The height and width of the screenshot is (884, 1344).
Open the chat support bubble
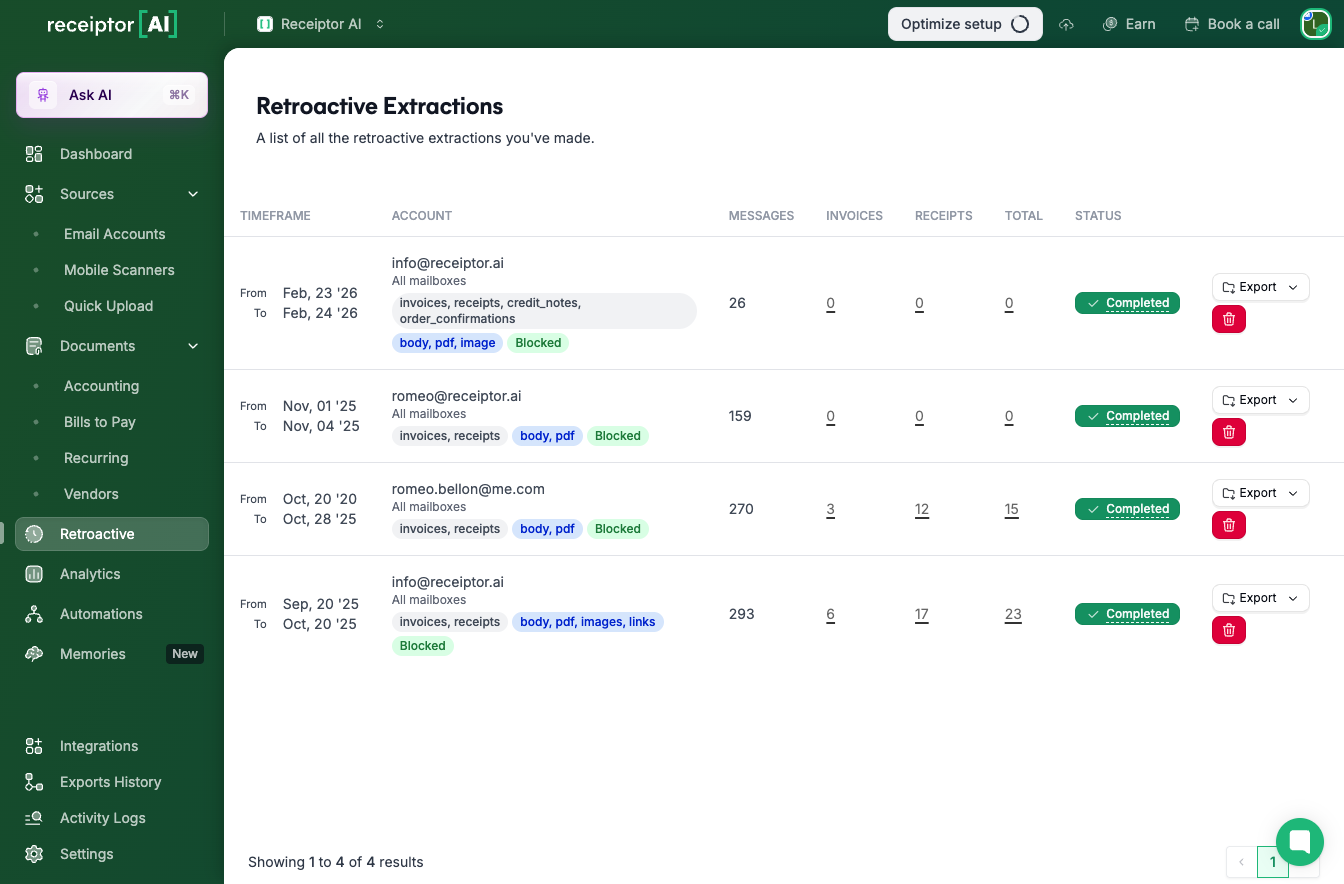click(x=1299, y=841)
